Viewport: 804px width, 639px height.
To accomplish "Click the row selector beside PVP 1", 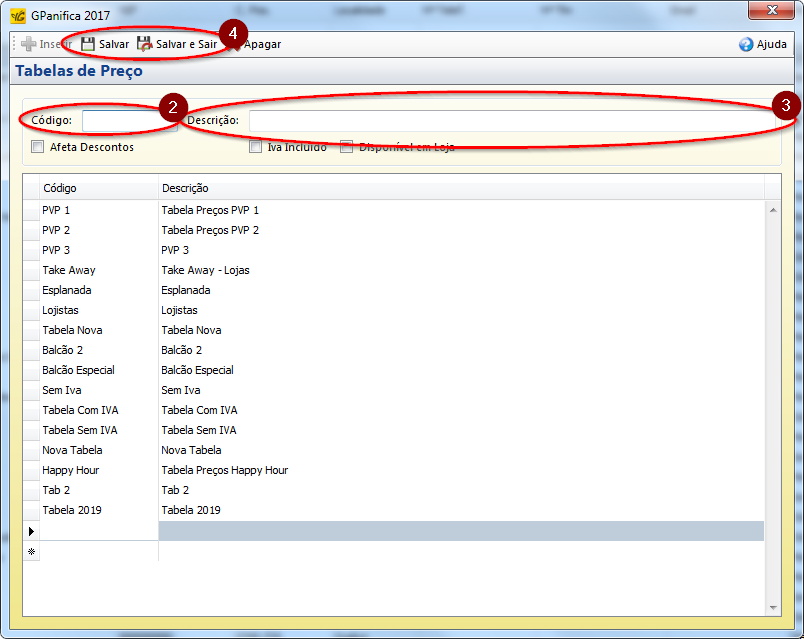I will tap(31, 210).
